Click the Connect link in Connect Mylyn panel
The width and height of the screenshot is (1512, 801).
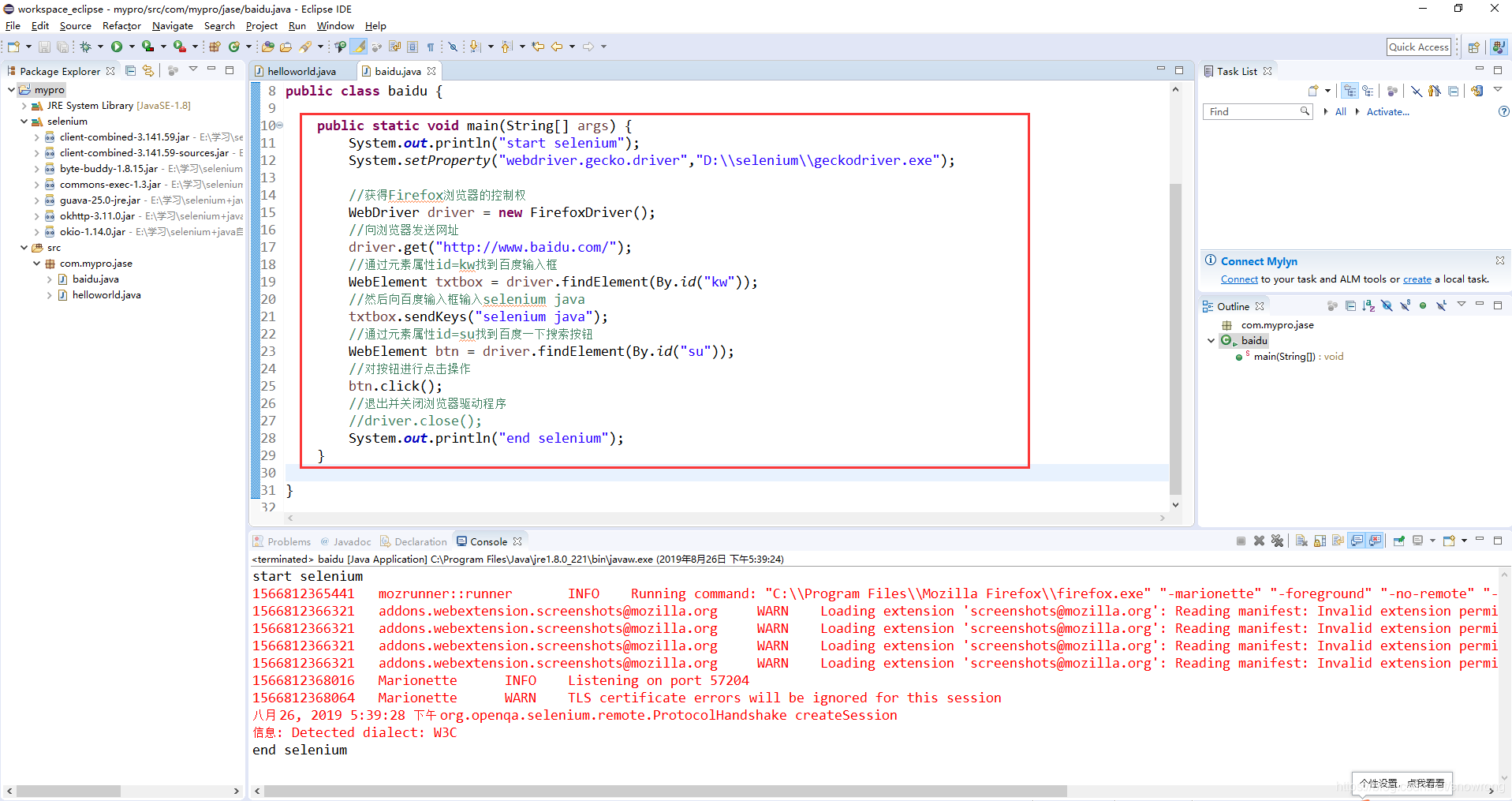1239,279
